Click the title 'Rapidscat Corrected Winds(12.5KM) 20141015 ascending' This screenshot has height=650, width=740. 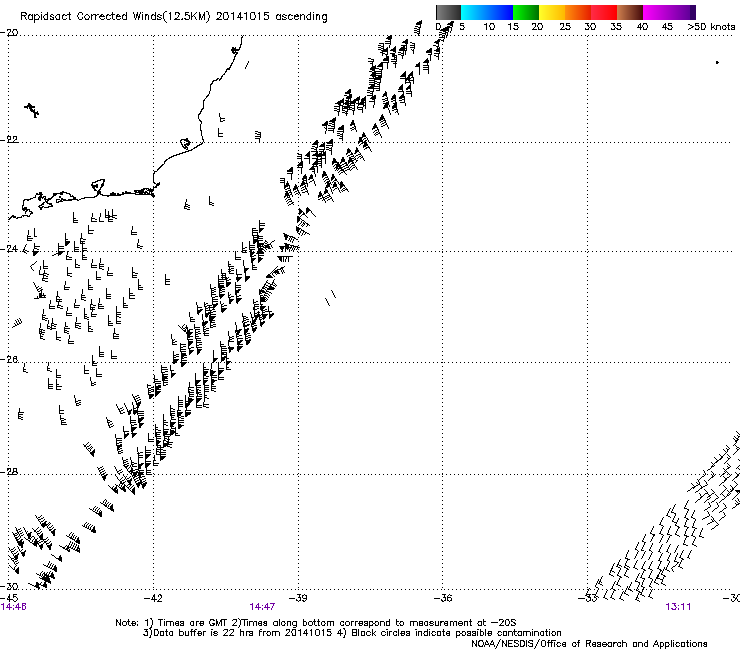click(174, 17)
